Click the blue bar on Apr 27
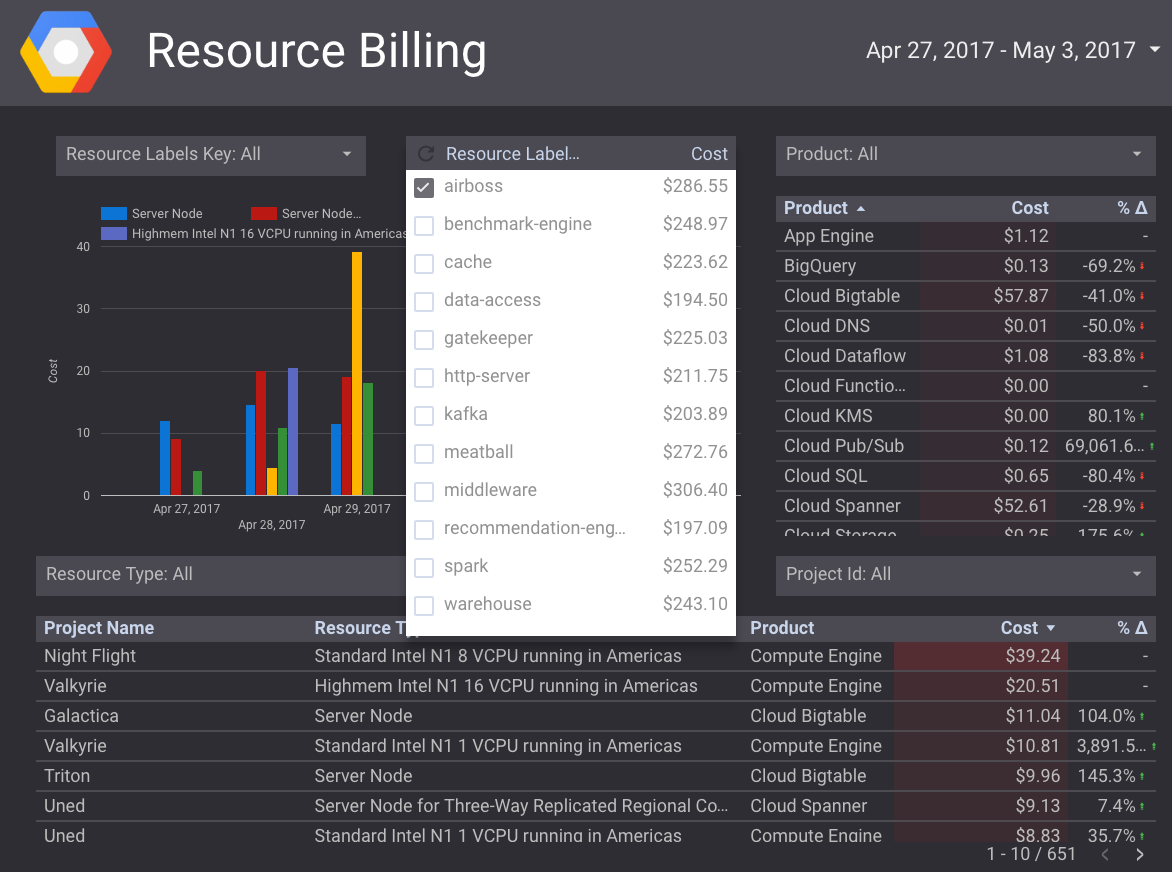 click(x=164, y=458)
